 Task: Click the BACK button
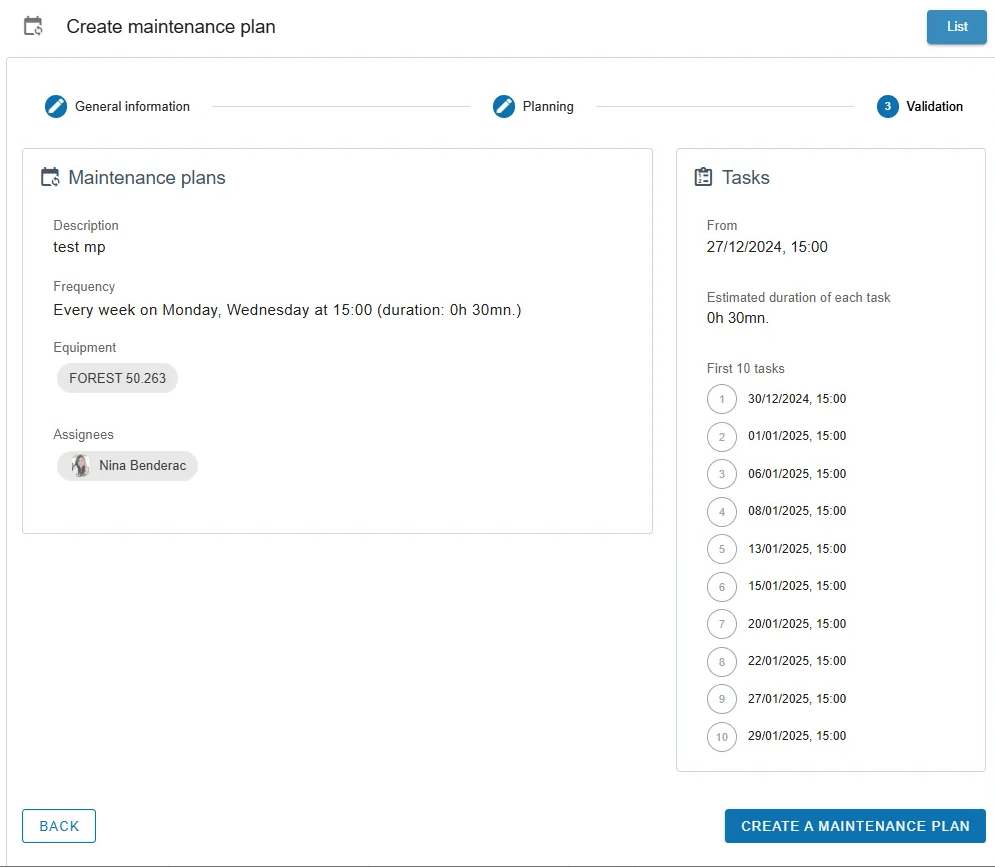[x=59, y=826]
